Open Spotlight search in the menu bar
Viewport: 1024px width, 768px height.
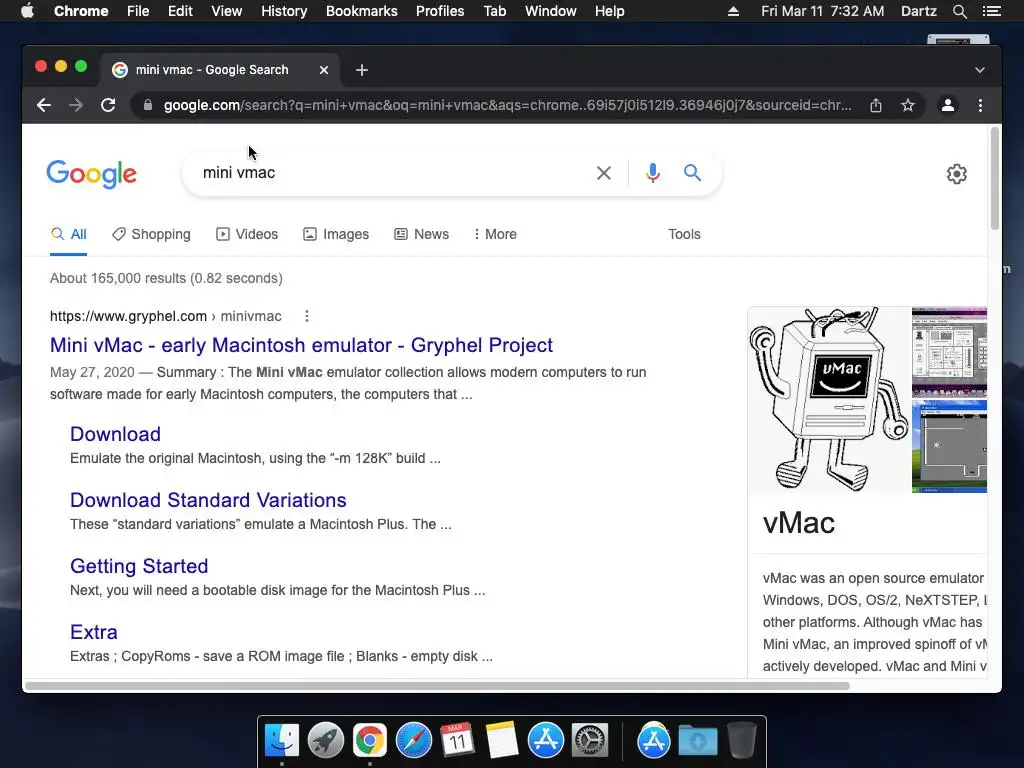959,11
